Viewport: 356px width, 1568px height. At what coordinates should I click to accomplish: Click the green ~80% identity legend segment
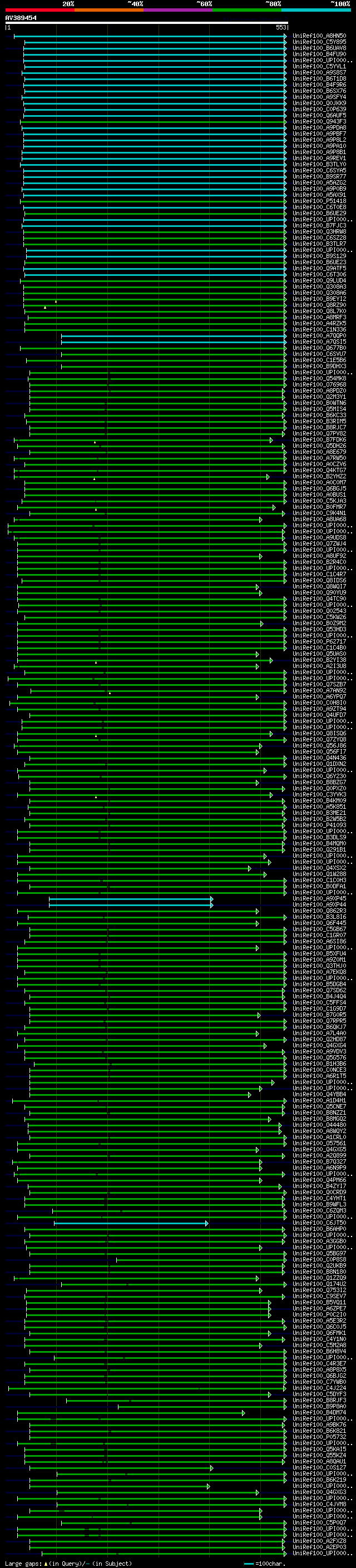(247, 10)
